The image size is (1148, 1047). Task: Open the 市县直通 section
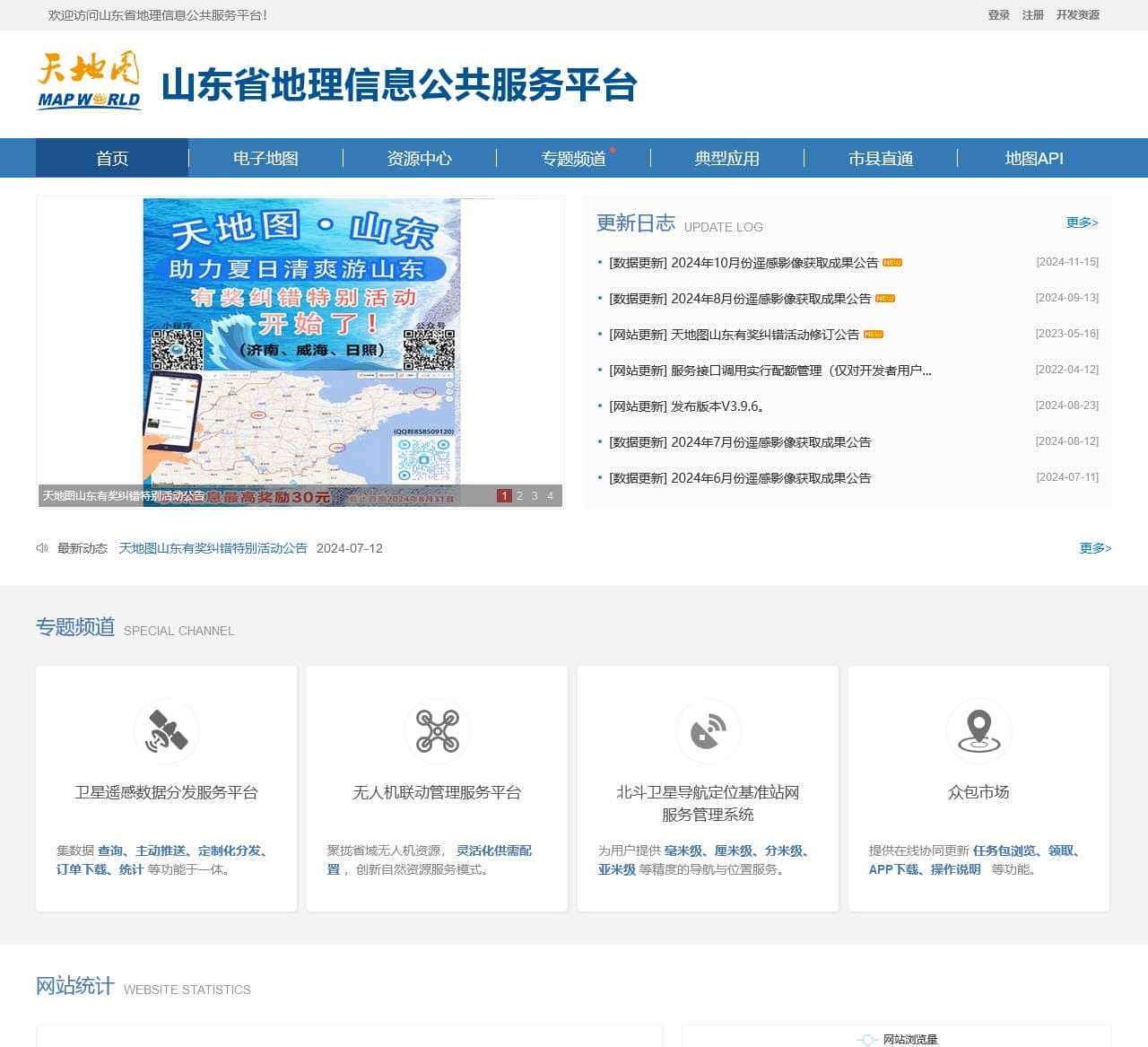(881, 158)
